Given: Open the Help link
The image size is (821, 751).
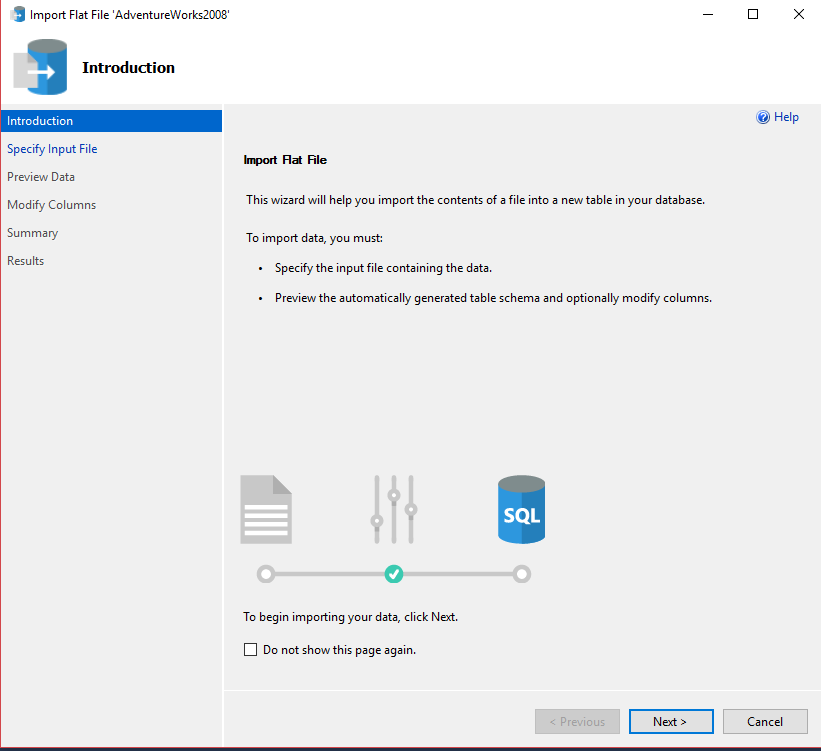Looking at the screenshot, I should pos(786,117).
